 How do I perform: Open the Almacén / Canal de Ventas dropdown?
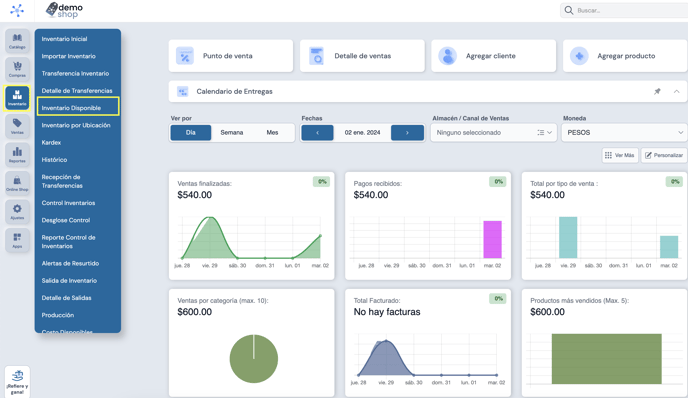pos(494,133)
